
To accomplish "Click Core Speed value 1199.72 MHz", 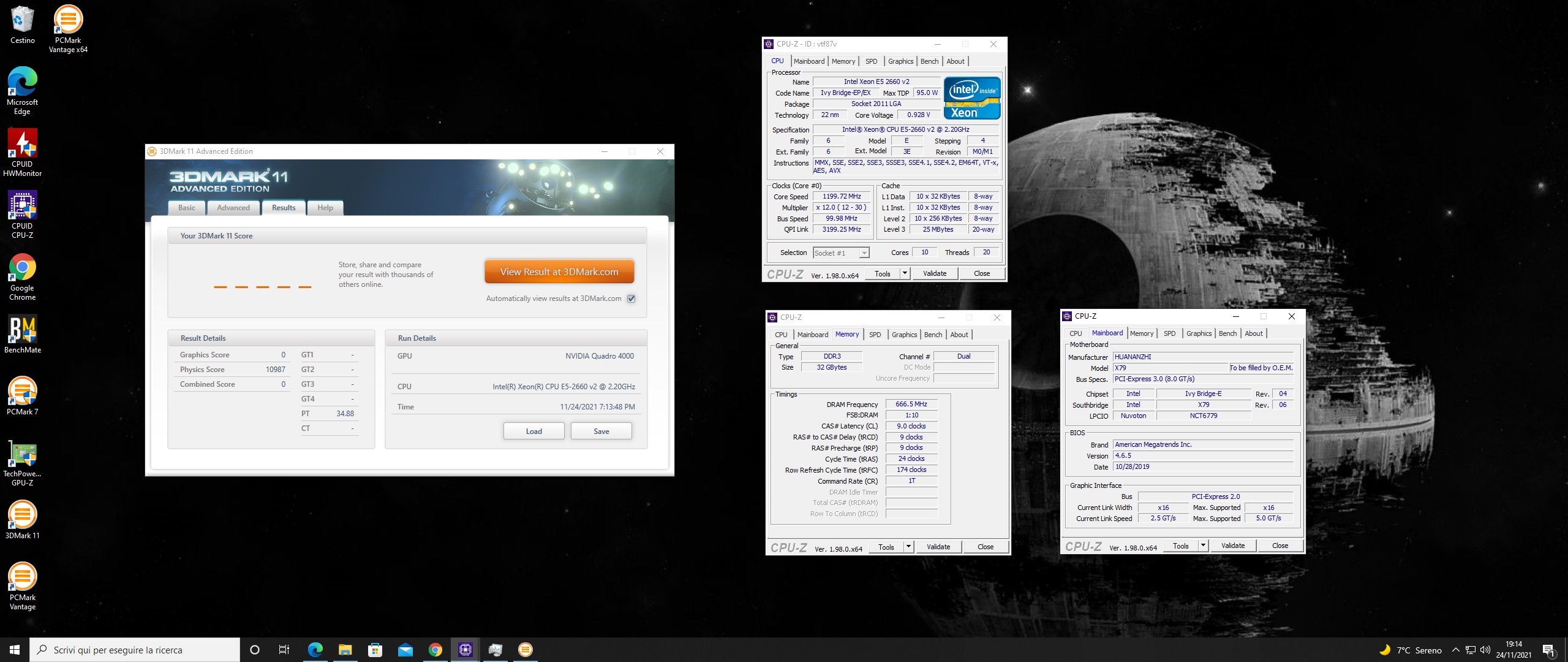I will (x=842, y=196).
